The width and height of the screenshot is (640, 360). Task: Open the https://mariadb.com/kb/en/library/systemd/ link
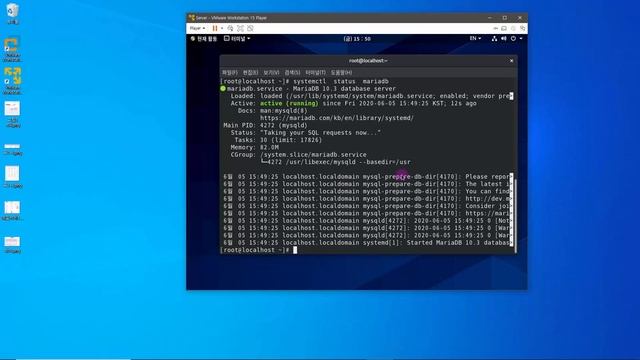pyautogui.click(x=337, y=118)
